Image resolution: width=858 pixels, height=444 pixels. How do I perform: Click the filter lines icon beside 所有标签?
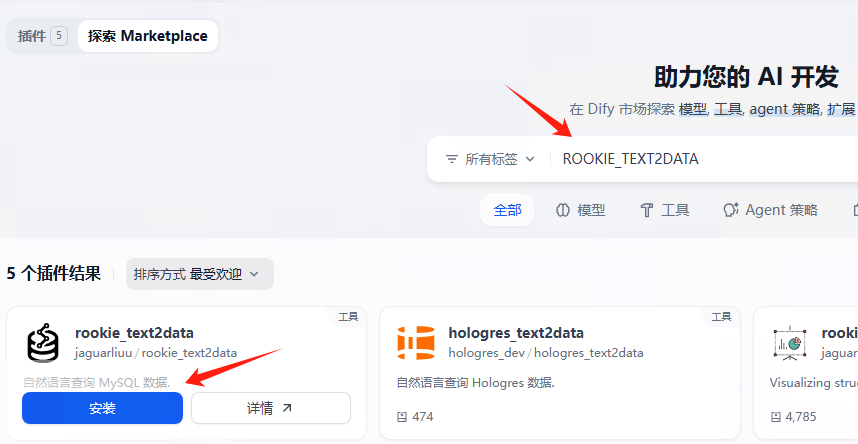pyautogui.click(x=451, y=159)
